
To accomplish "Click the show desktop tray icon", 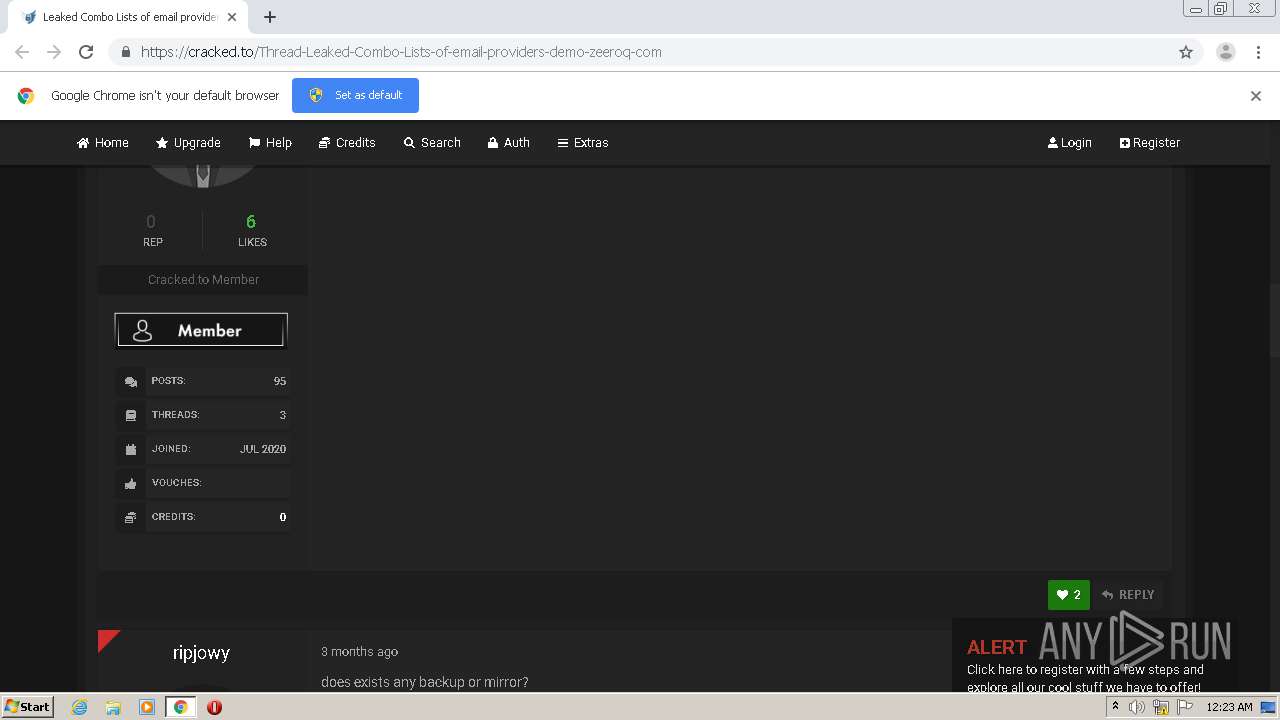I will point(1268,707).
